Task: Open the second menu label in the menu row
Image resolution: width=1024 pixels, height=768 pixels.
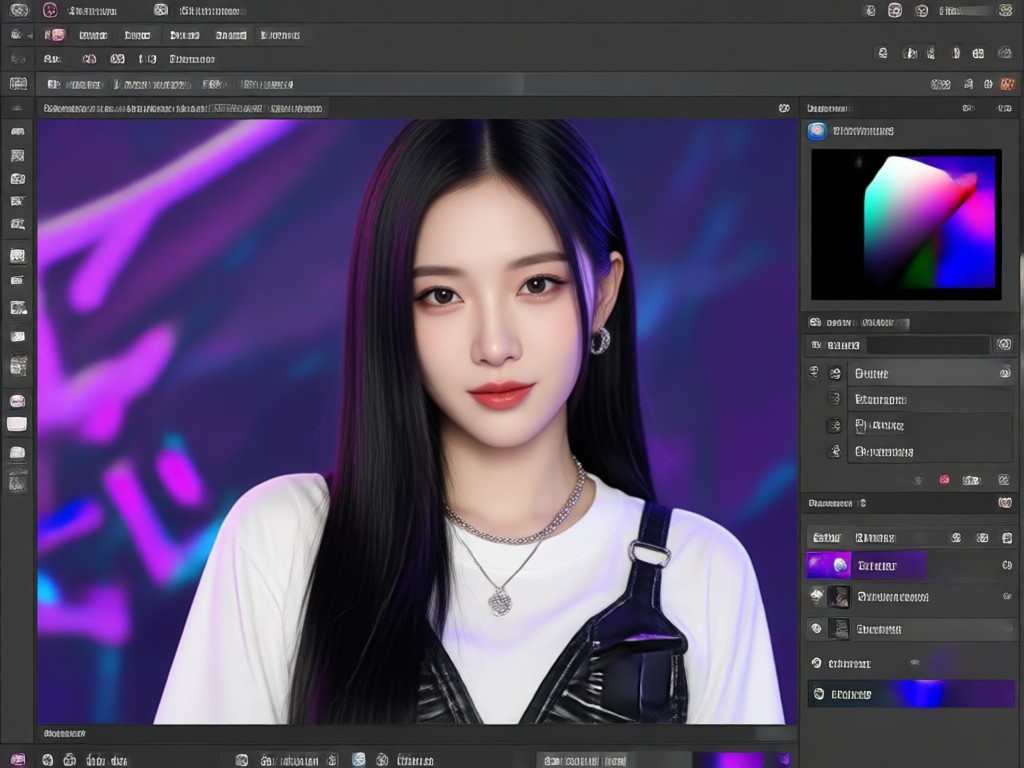Action: (137, 35)
